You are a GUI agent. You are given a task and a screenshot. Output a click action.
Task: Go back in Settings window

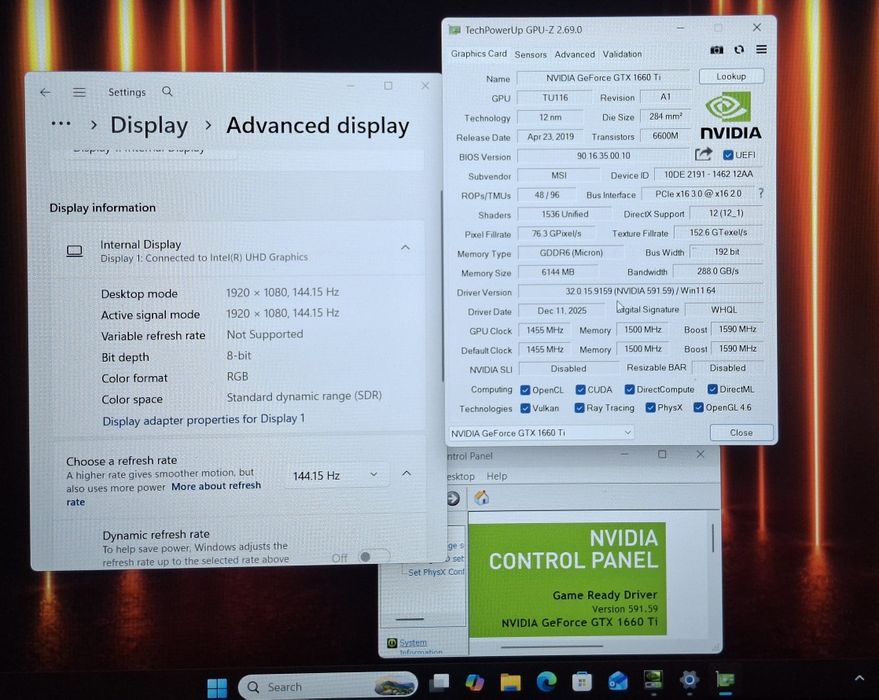45,92
